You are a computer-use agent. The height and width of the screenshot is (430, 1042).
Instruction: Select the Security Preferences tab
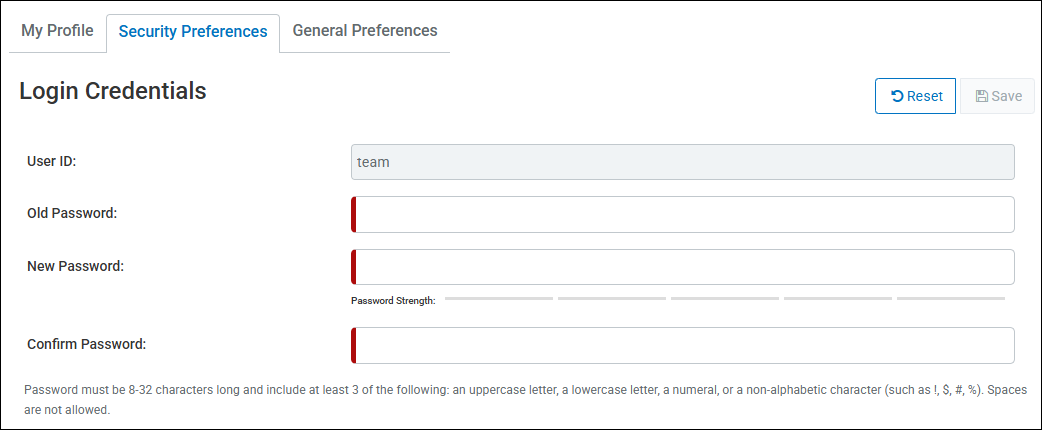pyautogui.click(x=193, y=32)
